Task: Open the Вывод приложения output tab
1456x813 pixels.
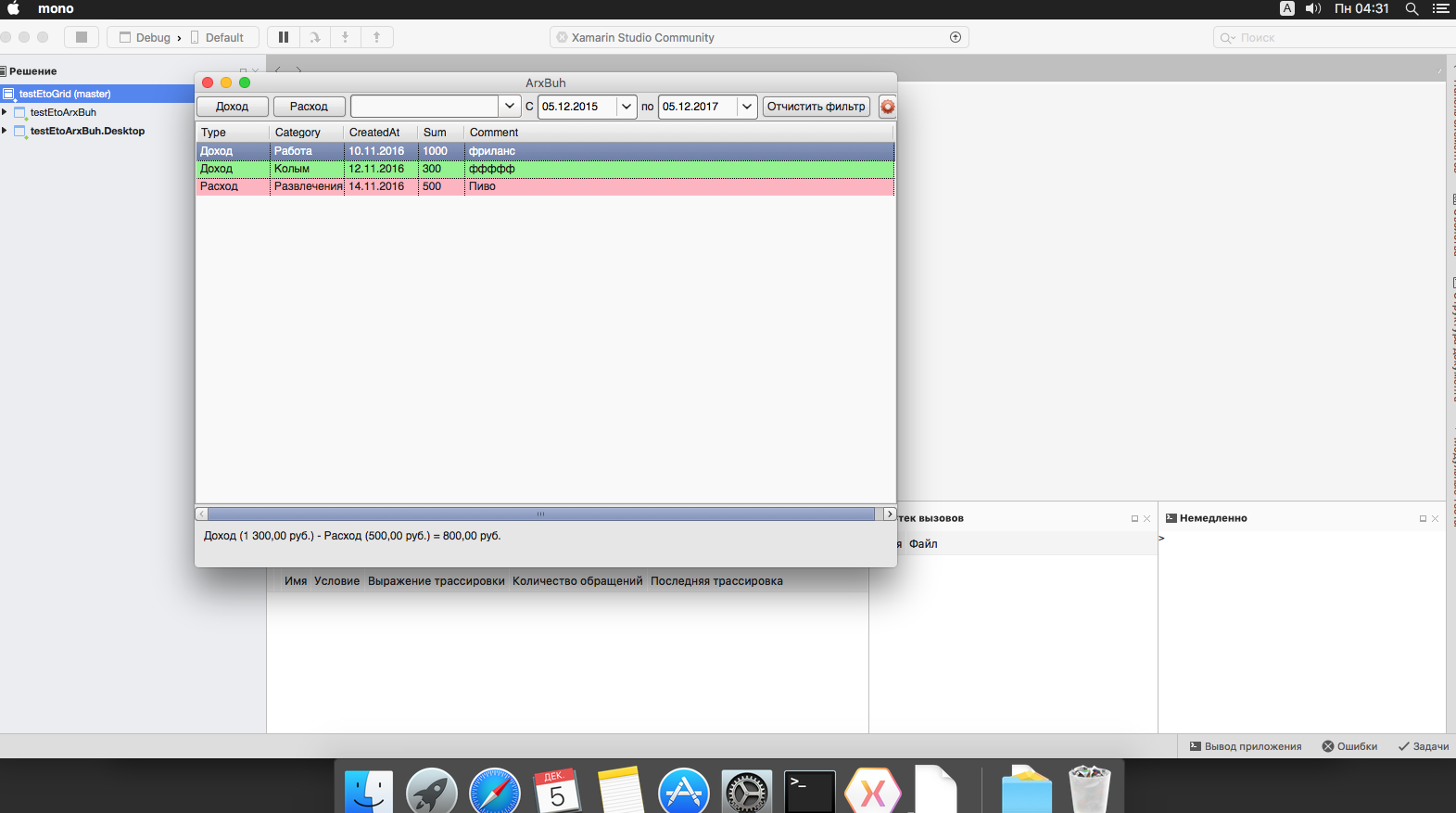Action: coord(1245,746)
